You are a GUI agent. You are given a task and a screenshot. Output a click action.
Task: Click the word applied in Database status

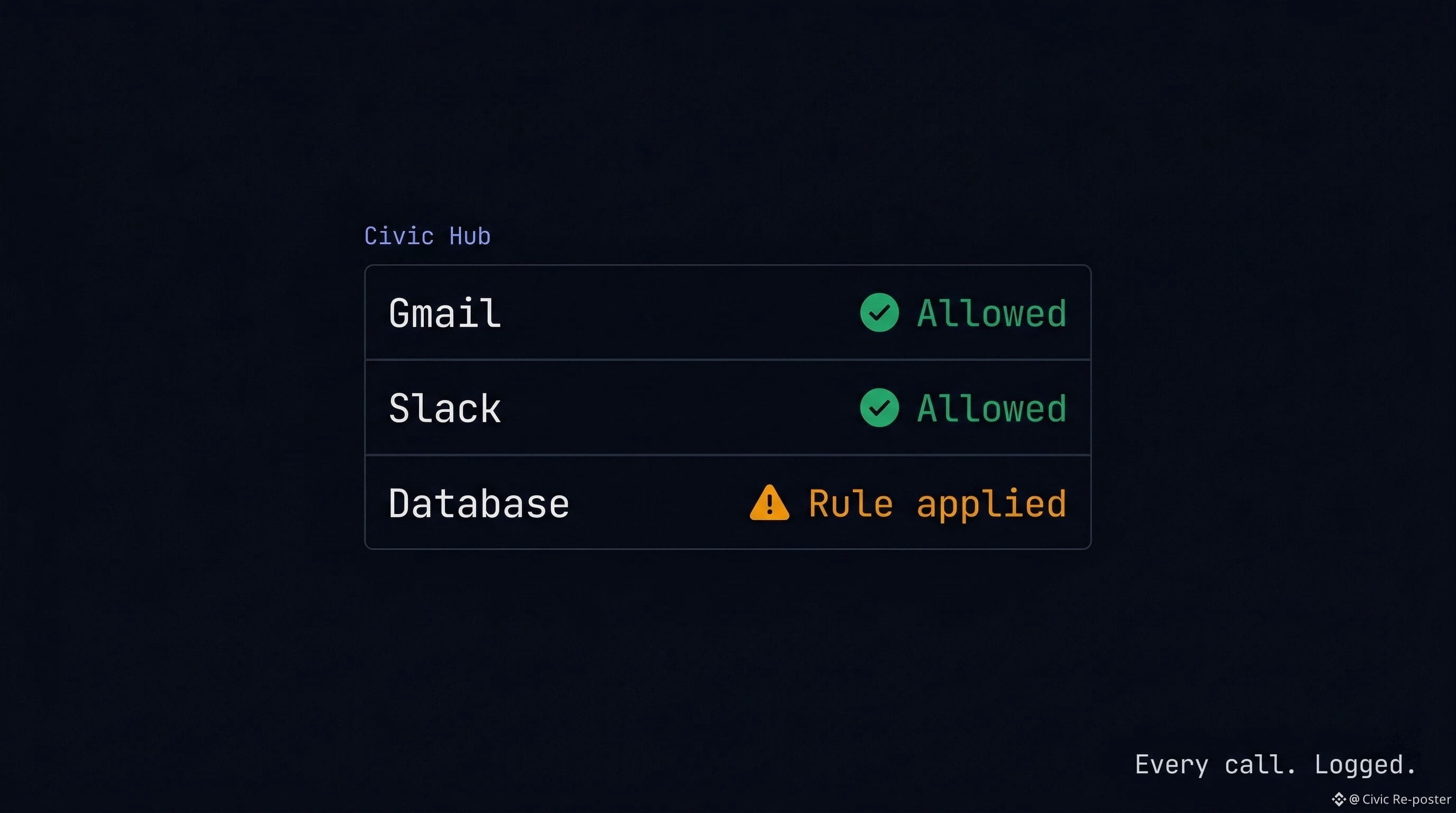click(992, 504)
